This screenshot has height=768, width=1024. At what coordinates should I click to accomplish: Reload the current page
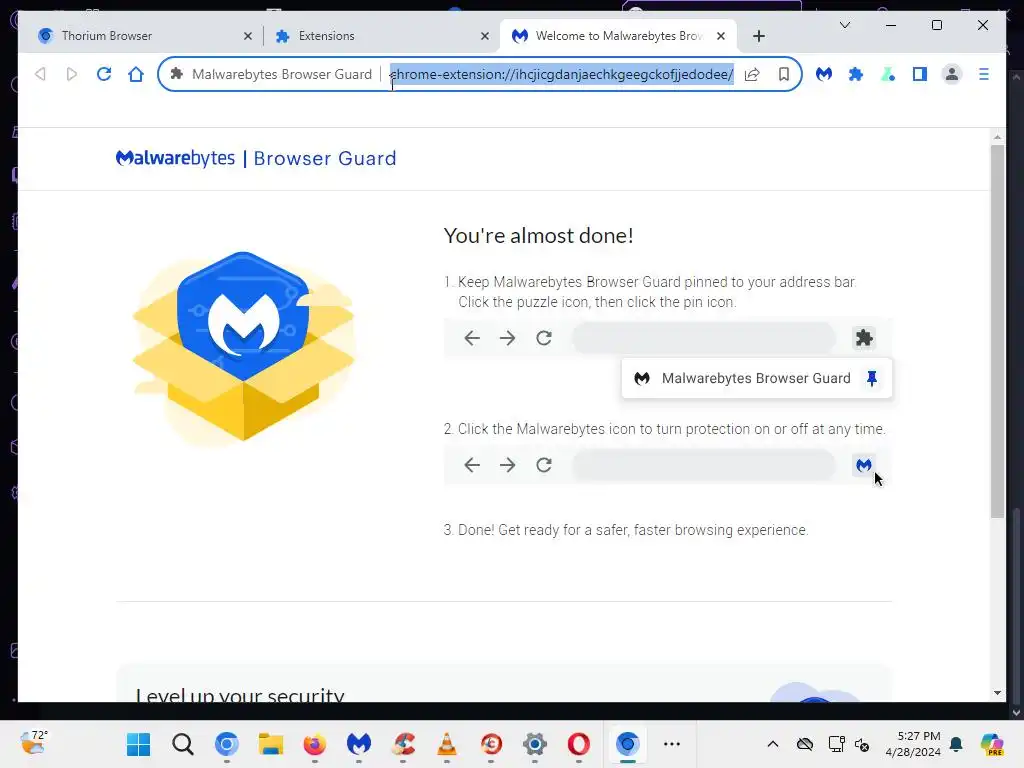104,74
